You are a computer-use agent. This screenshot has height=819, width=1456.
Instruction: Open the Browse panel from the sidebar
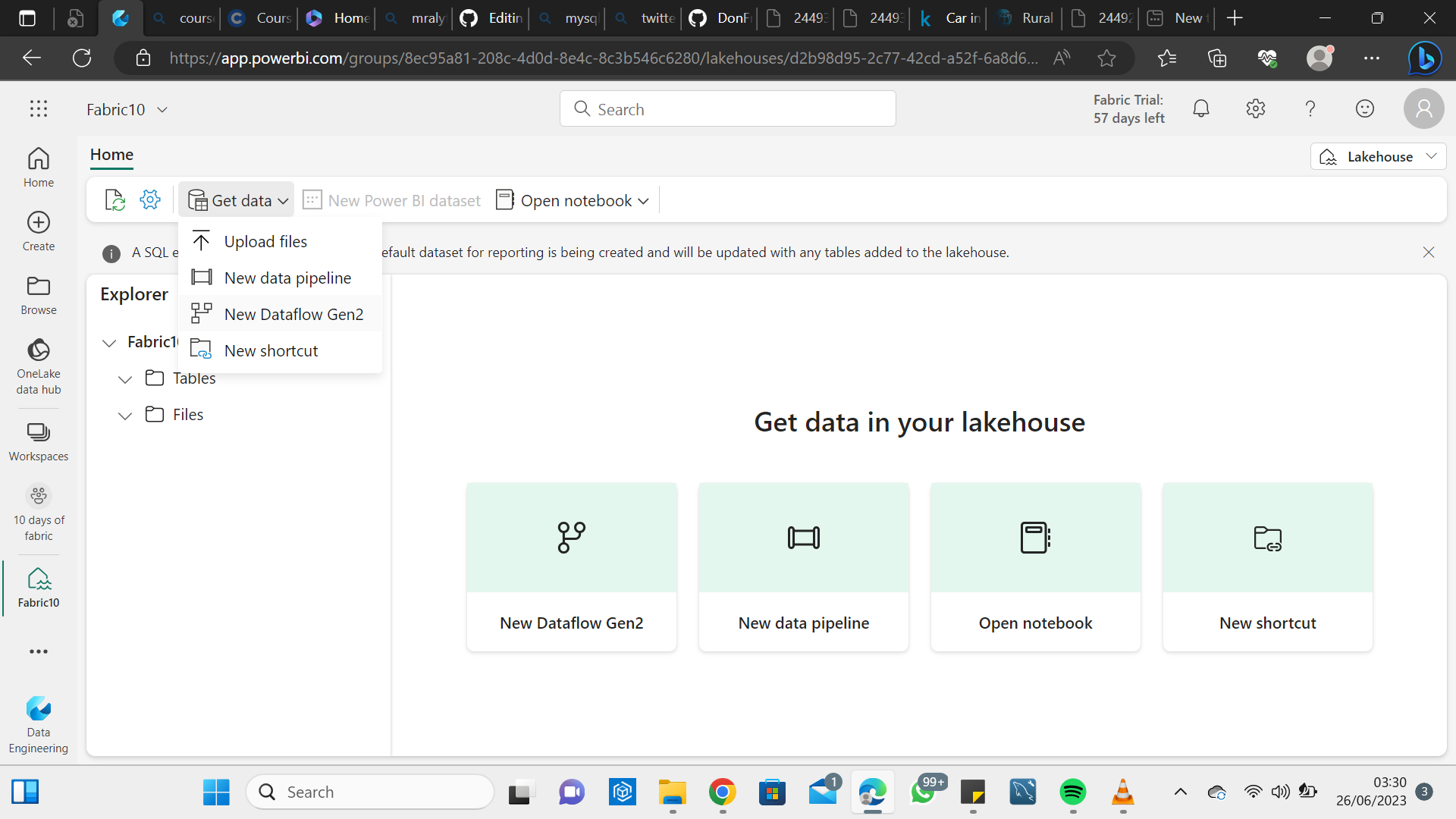(38, 294)
